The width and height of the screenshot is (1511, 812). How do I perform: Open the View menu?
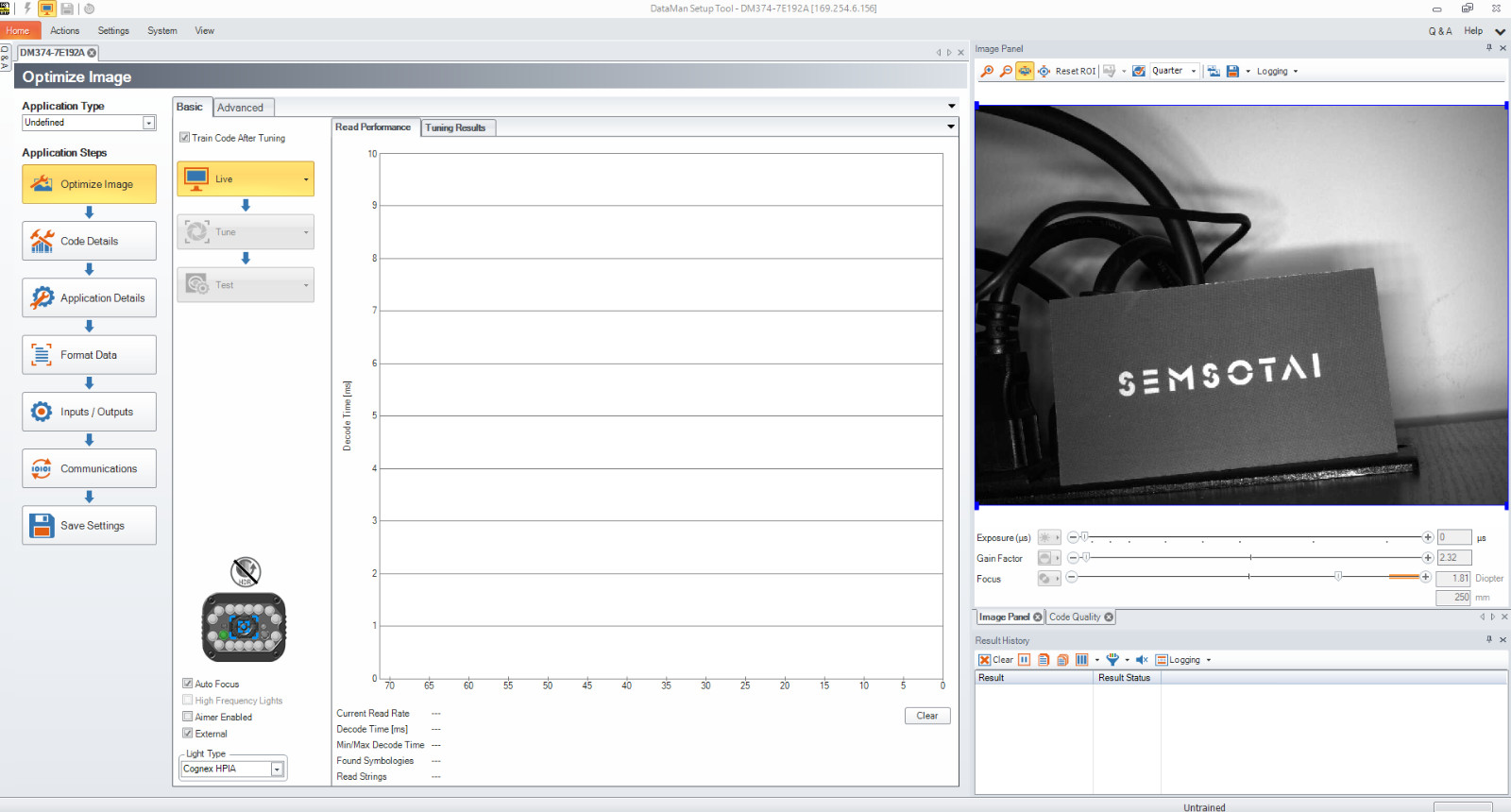pos(205,31)
